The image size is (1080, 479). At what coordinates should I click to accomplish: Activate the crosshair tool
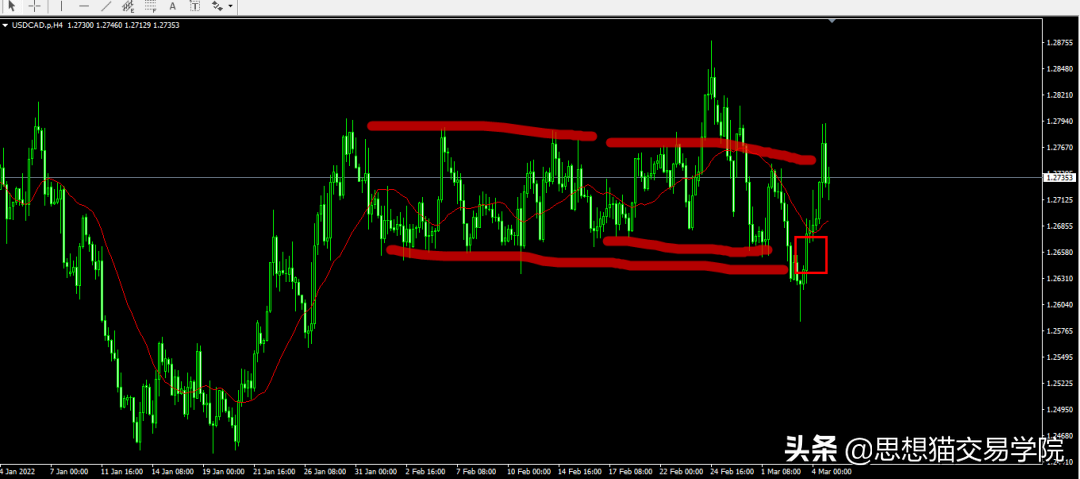pyautogui.click(x=35, y=6)
